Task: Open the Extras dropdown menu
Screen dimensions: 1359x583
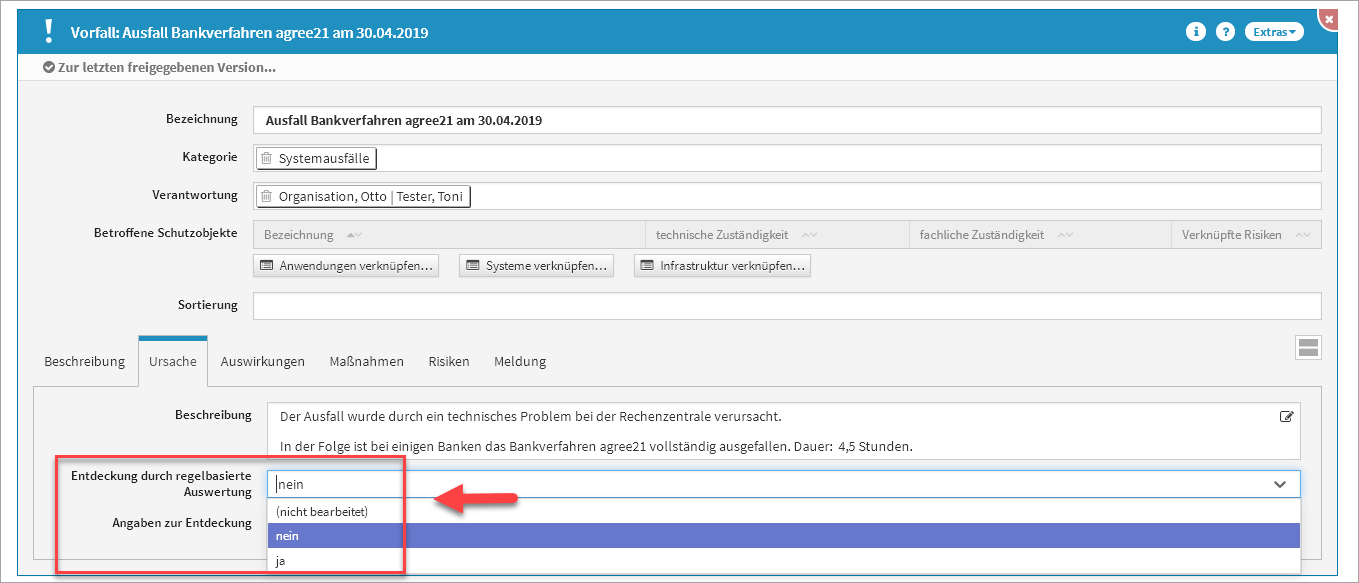Action: (x=1274, y=32)
